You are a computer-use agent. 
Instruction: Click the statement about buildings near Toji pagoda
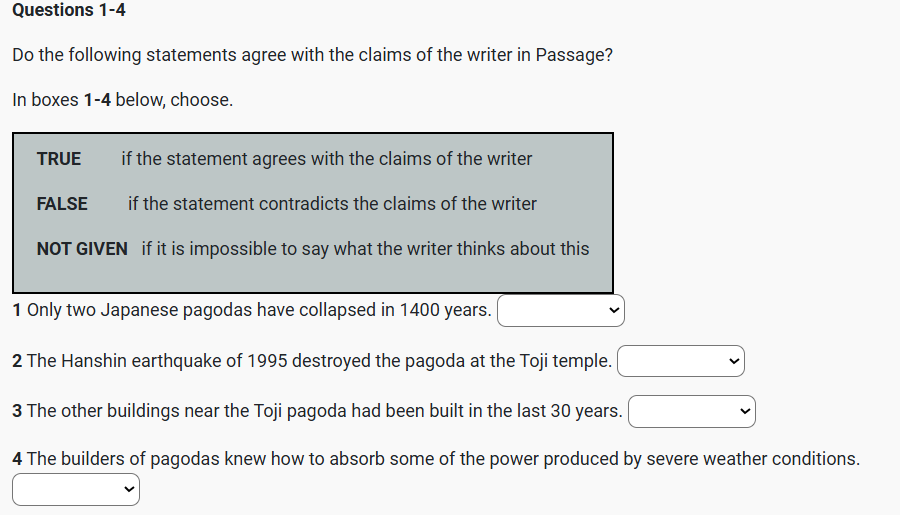pos(324,410)
